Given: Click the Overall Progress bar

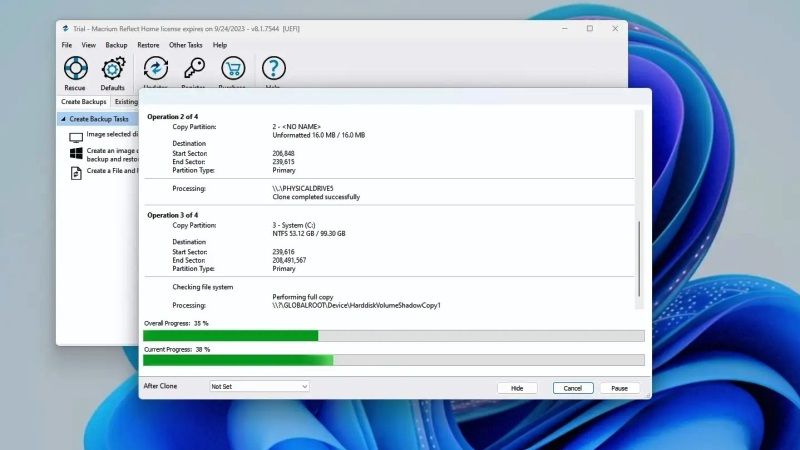Looking at the screenshot, I should pos(394,335).
